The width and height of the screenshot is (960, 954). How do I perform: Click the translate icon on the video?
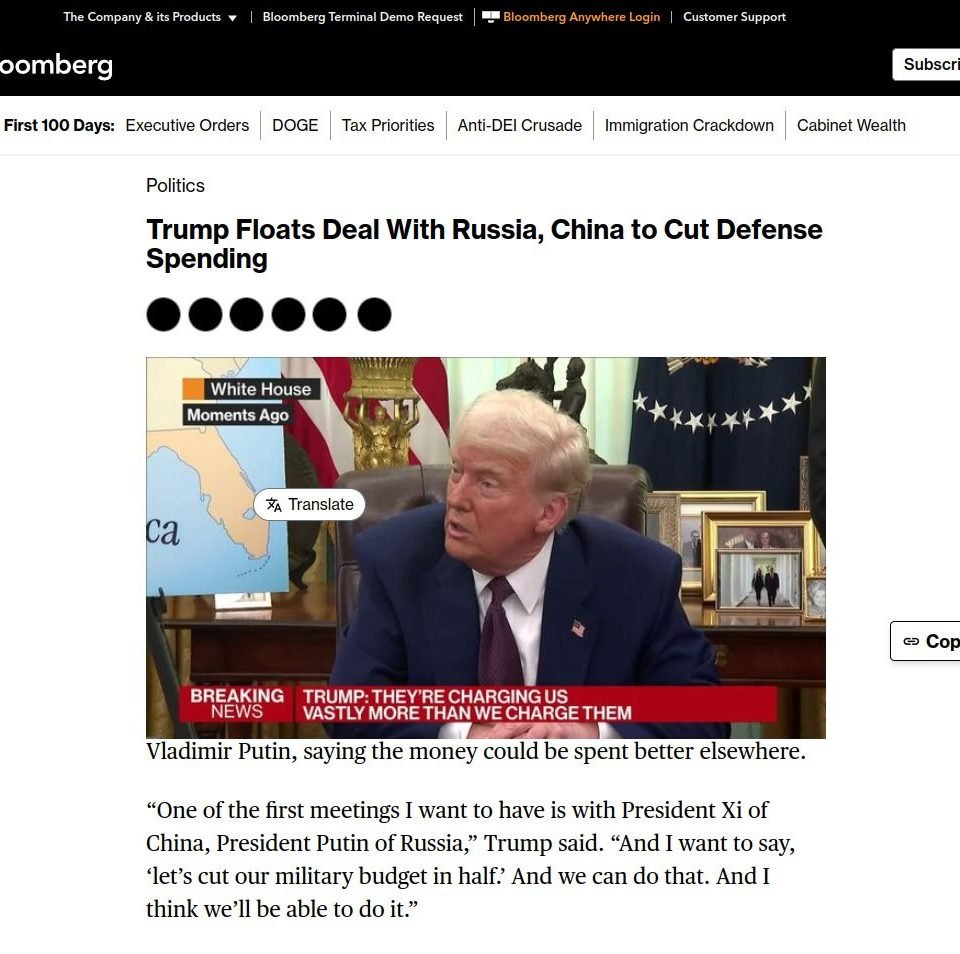274,505
